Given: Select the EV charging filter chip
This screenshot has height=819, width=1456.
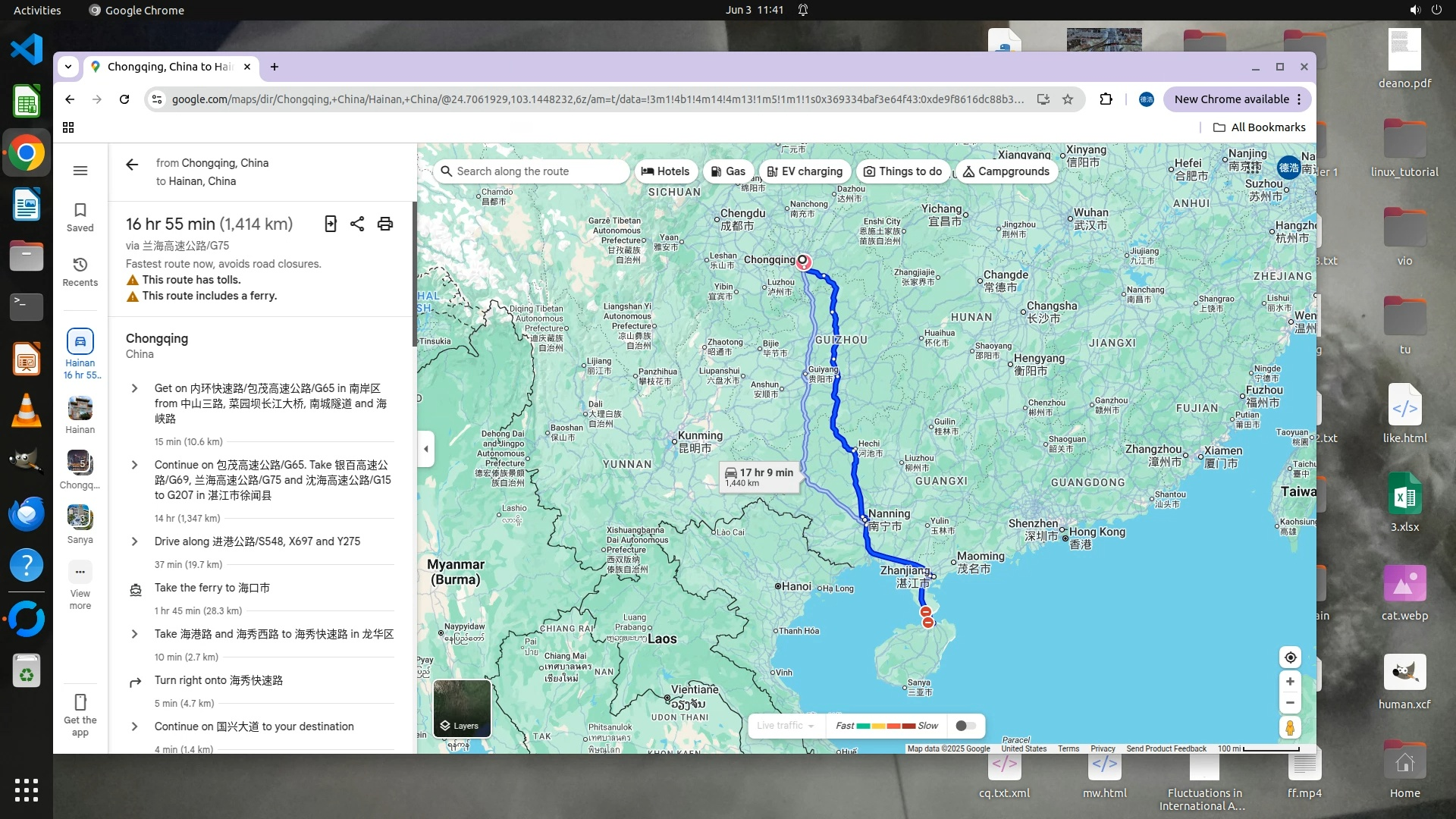Looking at the screenshot, I should pyautogui.click(x=805, y=171).
